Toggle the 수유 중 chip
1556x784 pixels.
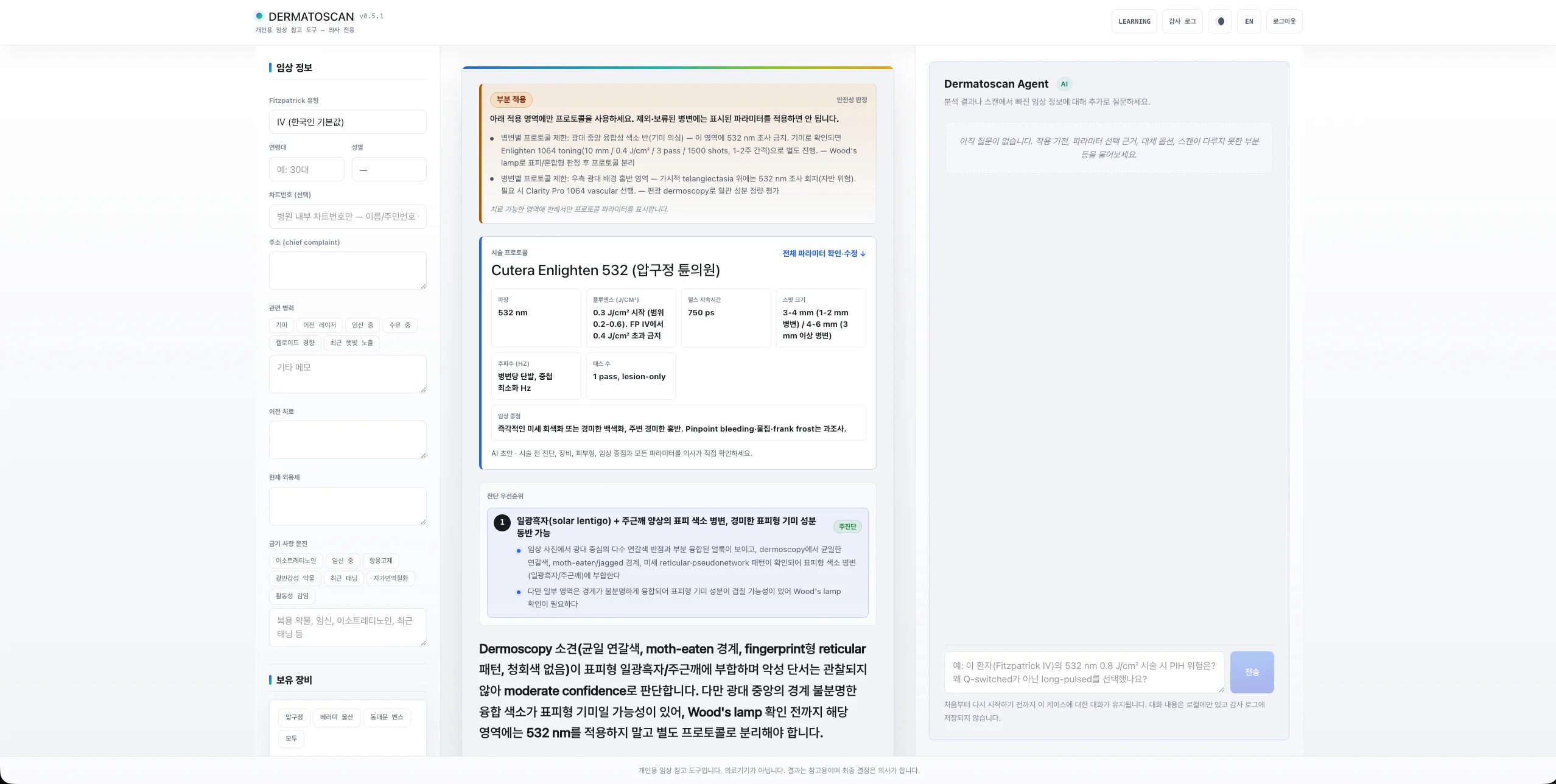pos(400,325)
